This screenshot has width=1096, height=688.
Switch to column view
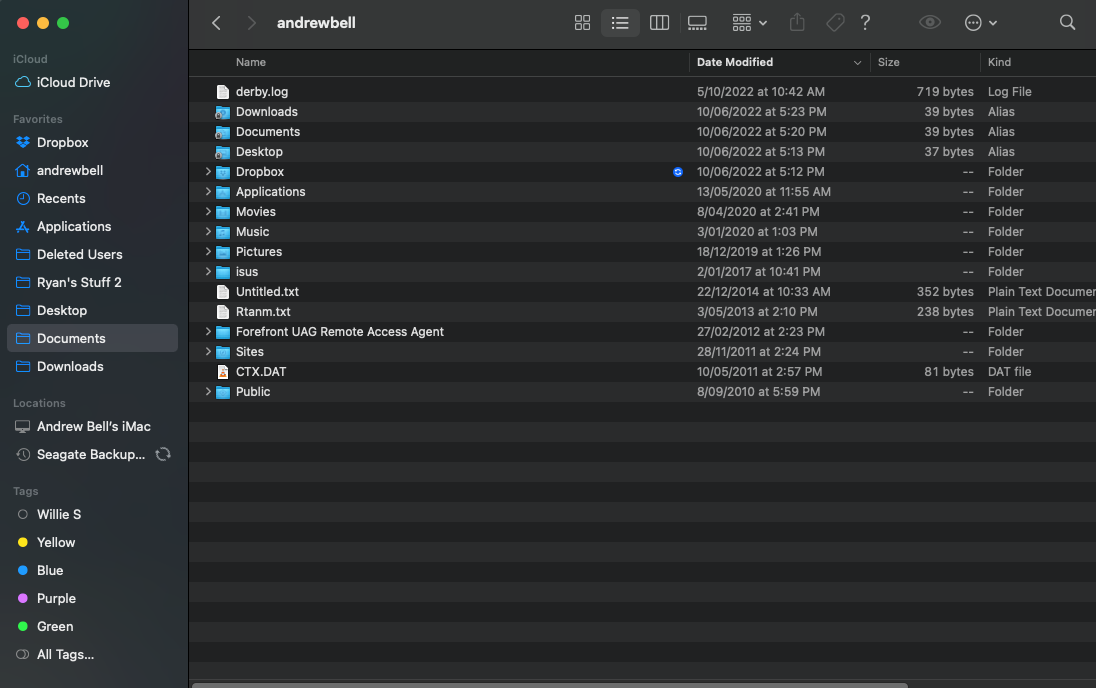(659, 22)
